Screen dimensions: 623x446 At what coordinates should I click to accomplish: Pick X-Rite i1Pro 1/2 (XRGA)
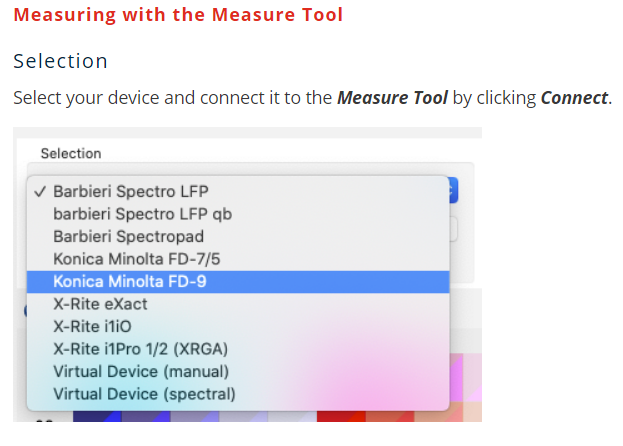point(140,349)
